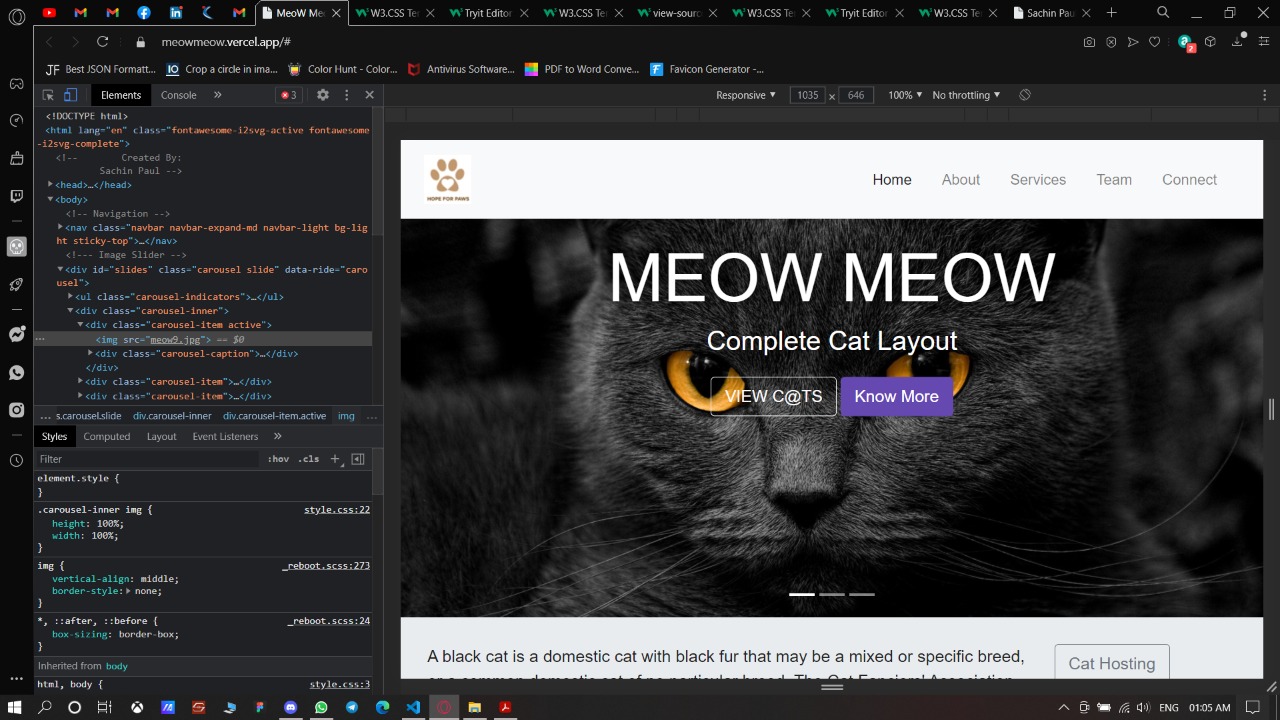Viewport: 1280px width, 720px height.
Task: Toggle the :hov element state button
Action: [278, 459]
